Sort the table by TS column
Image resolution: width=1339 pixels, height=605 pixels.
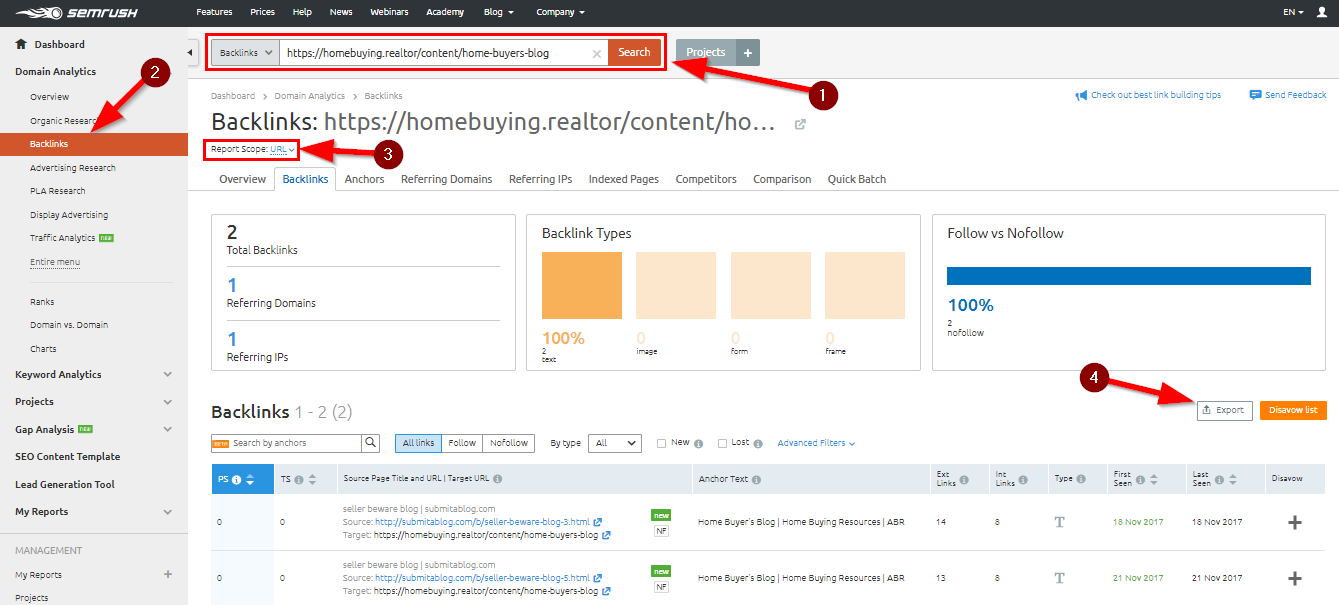pos(312,480)
